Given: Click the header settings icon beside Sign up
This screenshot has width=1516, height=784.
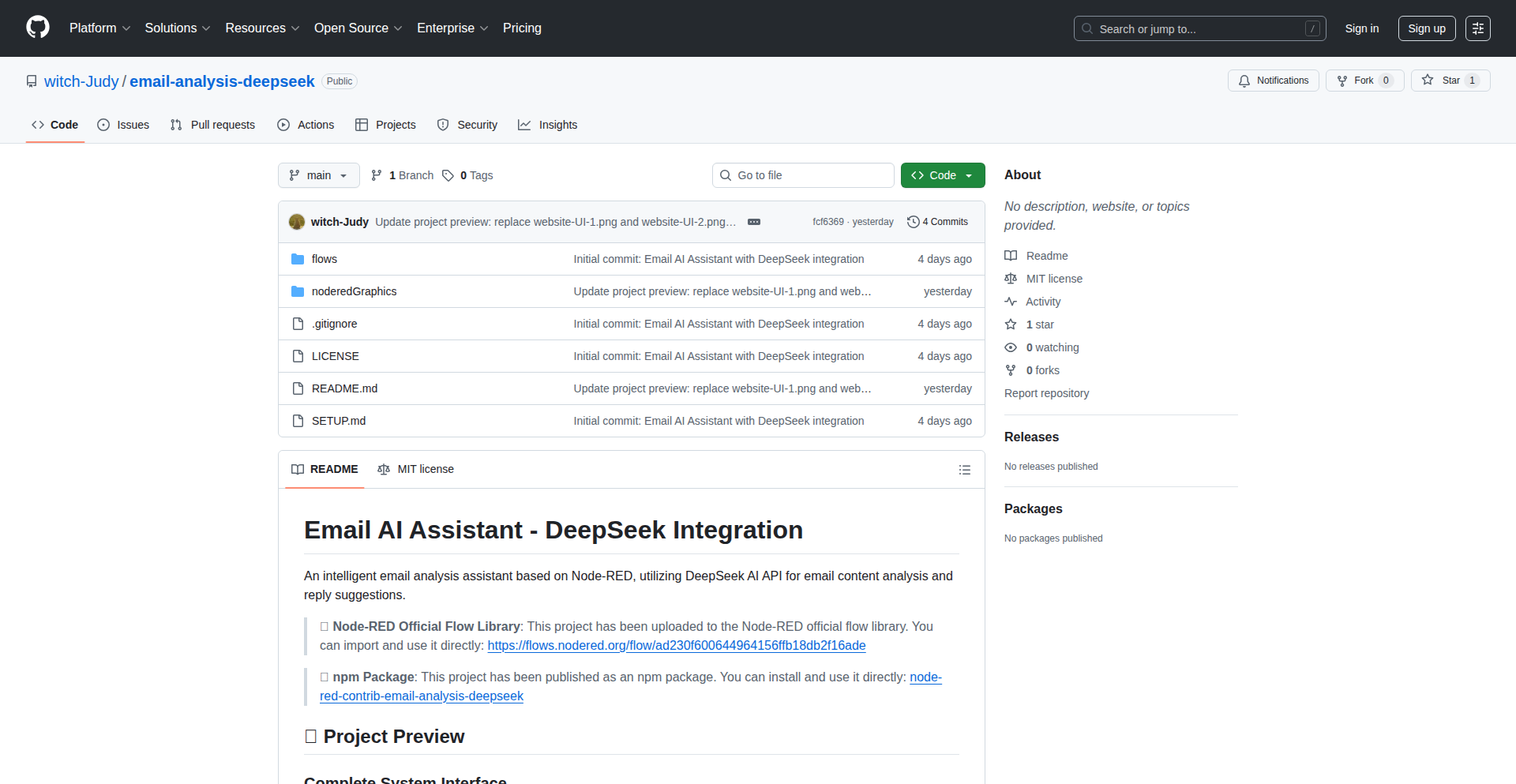Looking at the screenshot, I should pos(1477,28).
